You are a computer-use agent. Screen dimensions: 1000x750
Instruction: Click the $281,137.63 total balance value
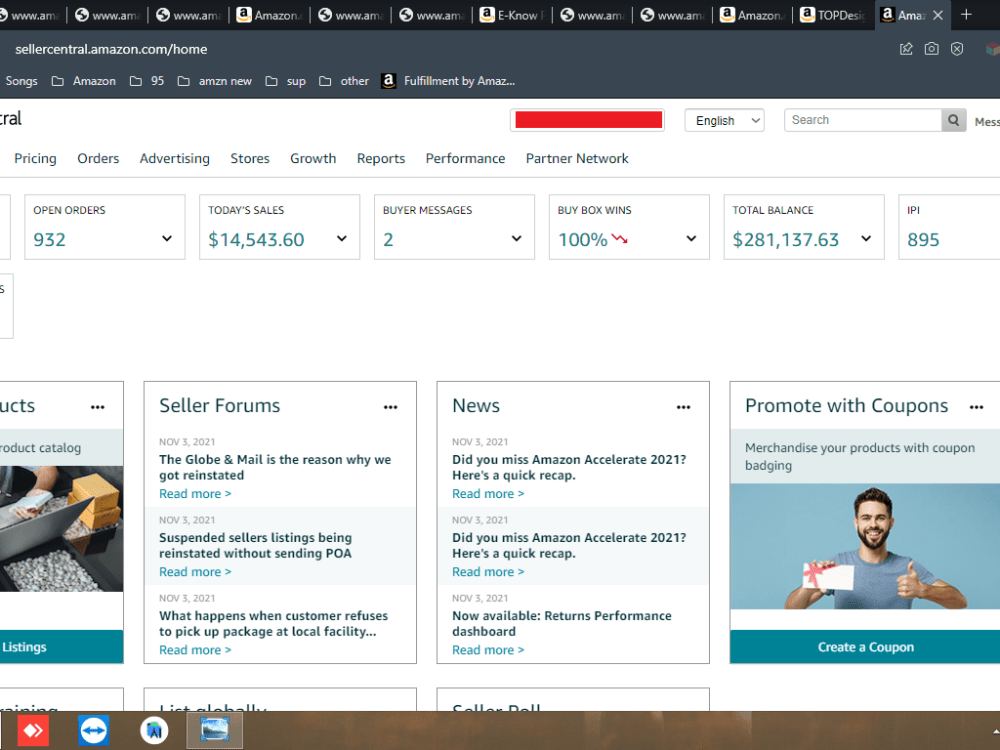pyautogui.click(x=786, y=240)
